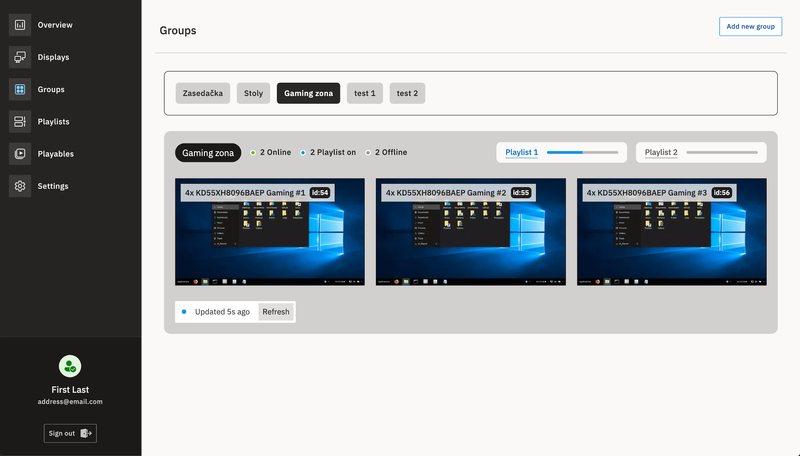Open the Gaming #3 display thumbnail
The image size is (800, 456).
click(671, 232)
